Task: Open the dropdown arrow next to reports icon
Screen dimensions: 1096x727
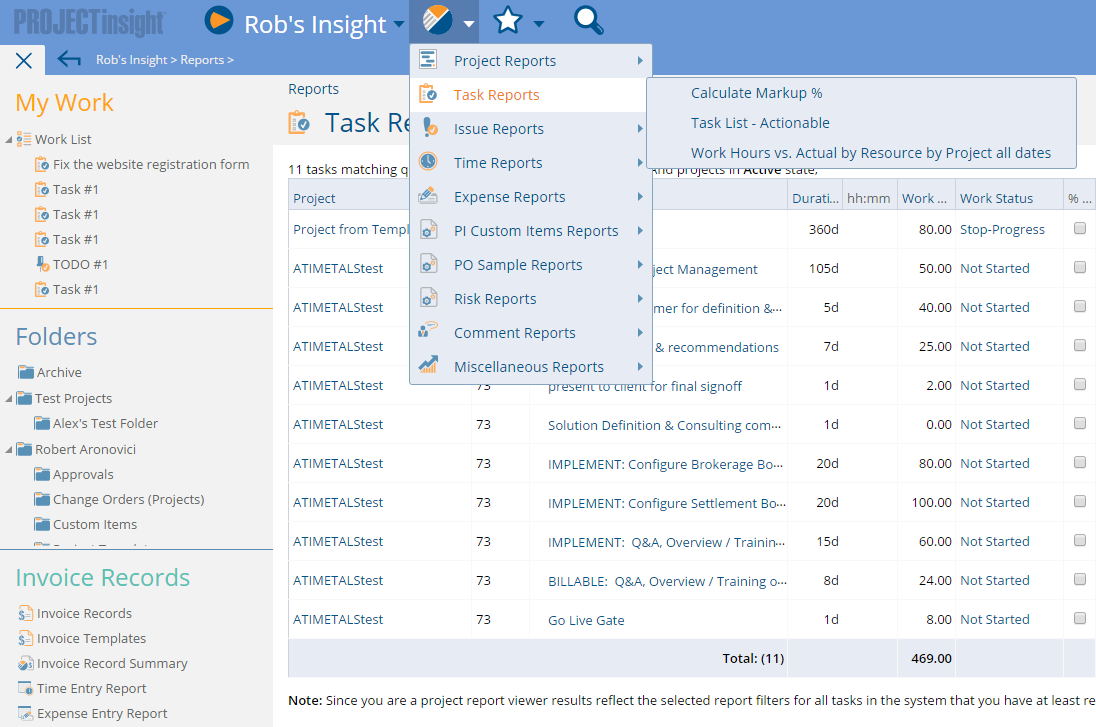Action: 469,24
